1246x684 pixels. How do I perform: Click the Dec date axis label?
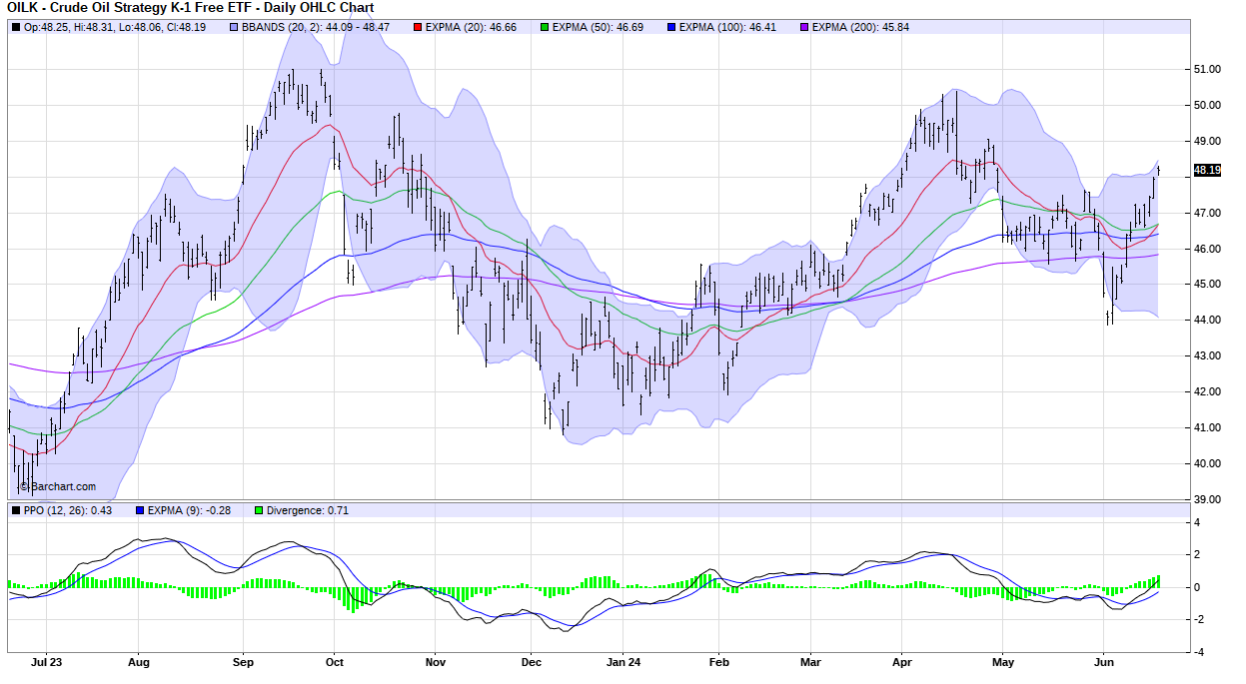pos(531,662)
